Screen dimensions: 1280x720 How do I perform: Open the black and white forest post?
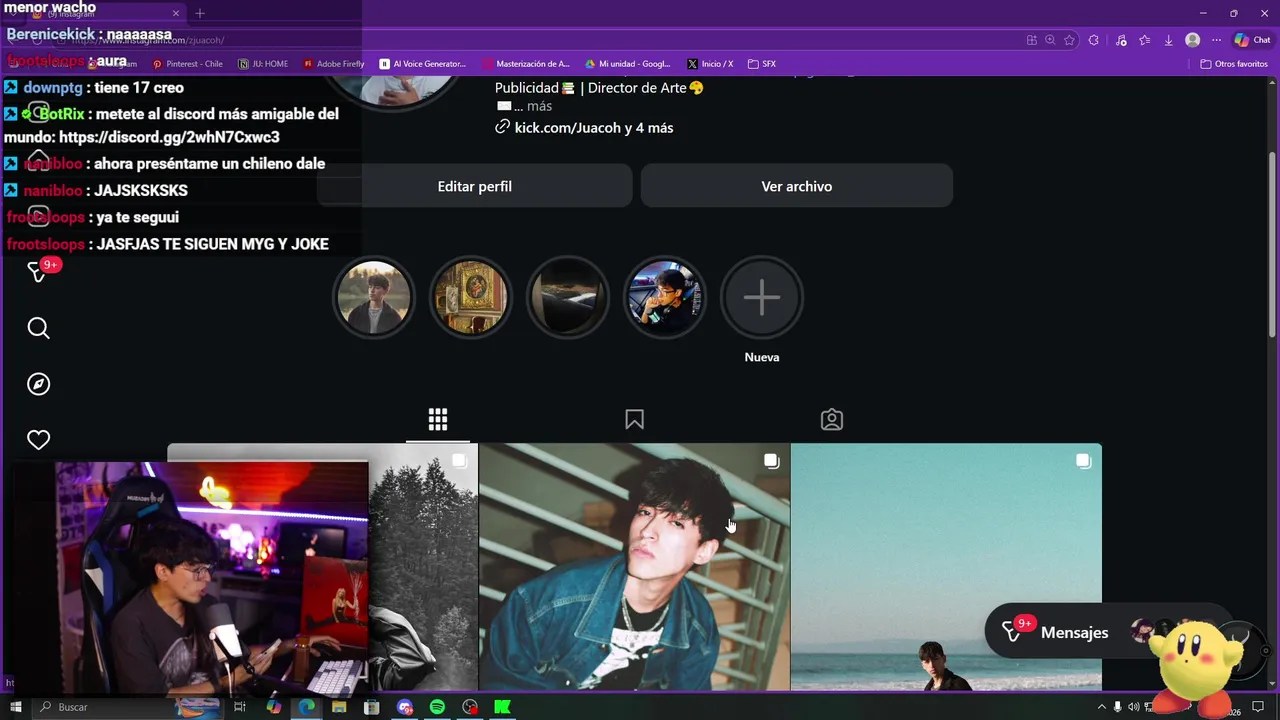(x=422, y=567)
